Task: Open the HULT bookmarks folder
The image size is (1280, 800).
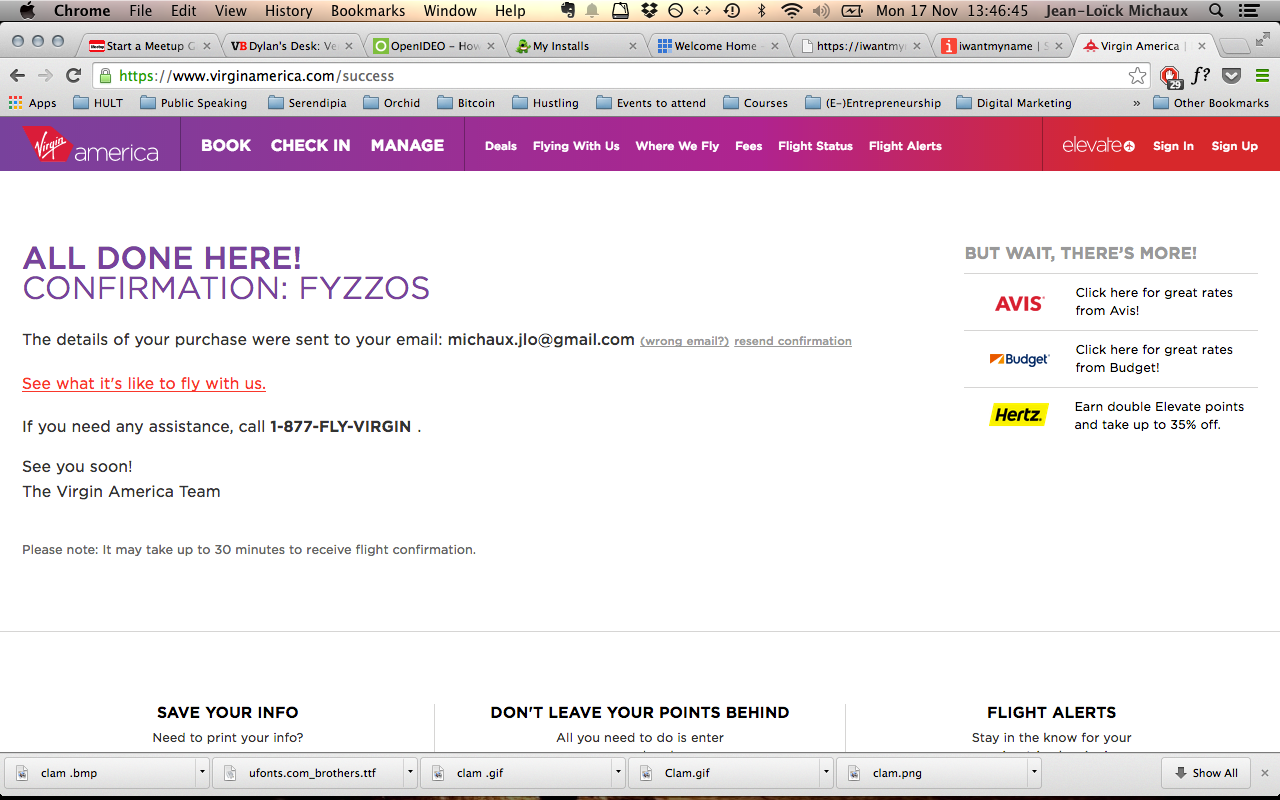Action: tap(98, 103)
